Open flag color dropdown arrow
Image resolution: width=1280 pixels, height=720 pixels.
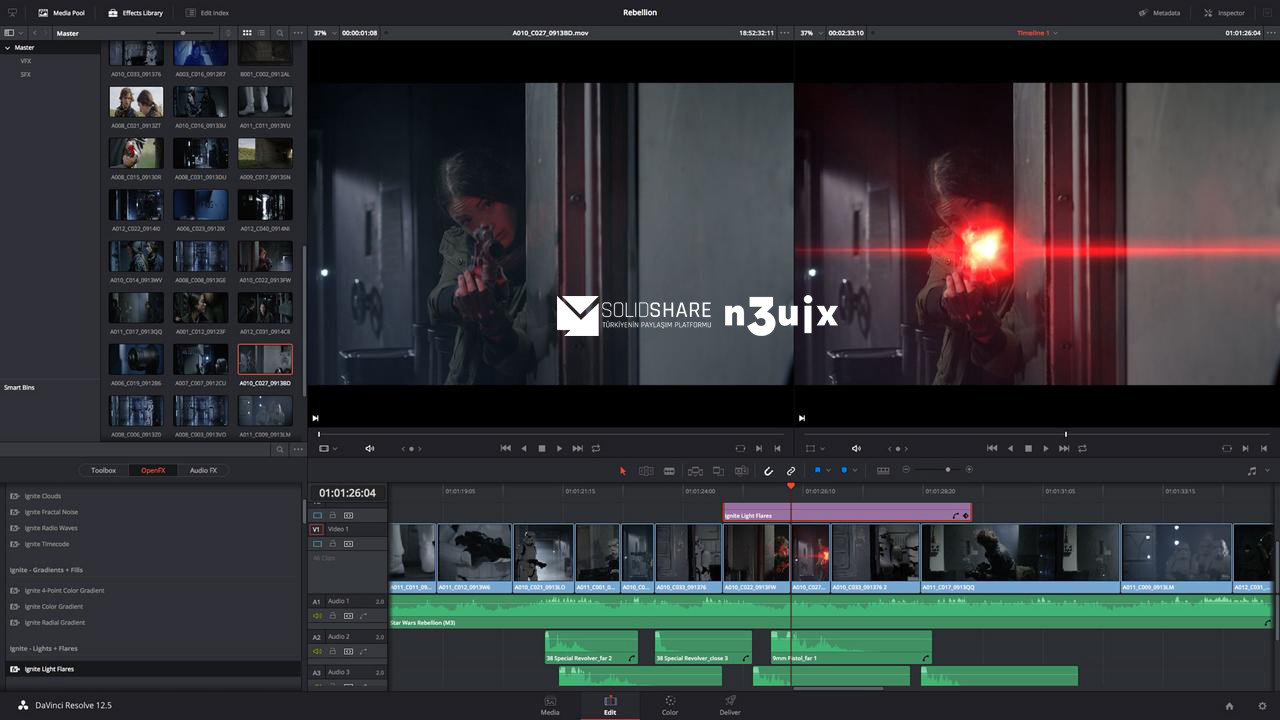[828, 470]
